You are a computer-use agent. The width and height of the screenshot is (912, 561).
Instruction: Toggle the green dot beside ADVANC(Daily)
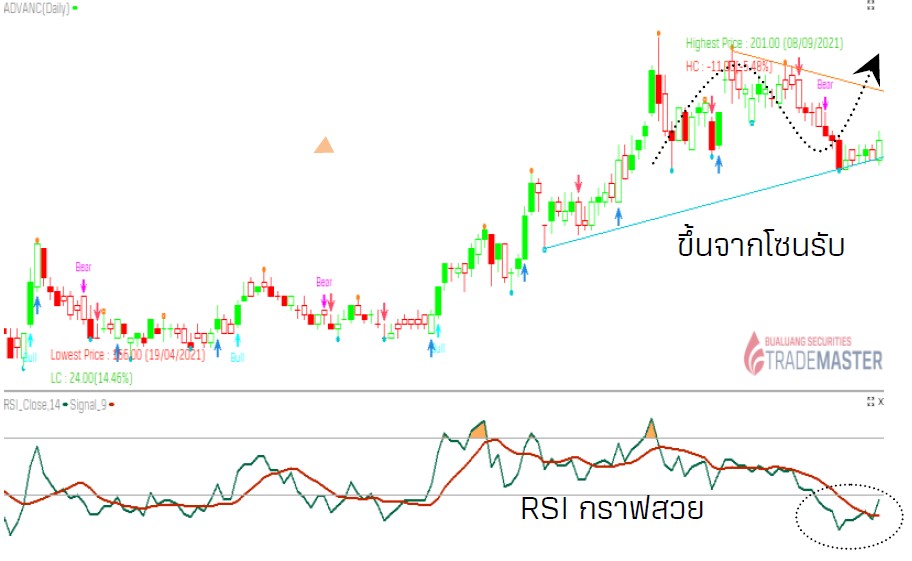click(76, 7)
